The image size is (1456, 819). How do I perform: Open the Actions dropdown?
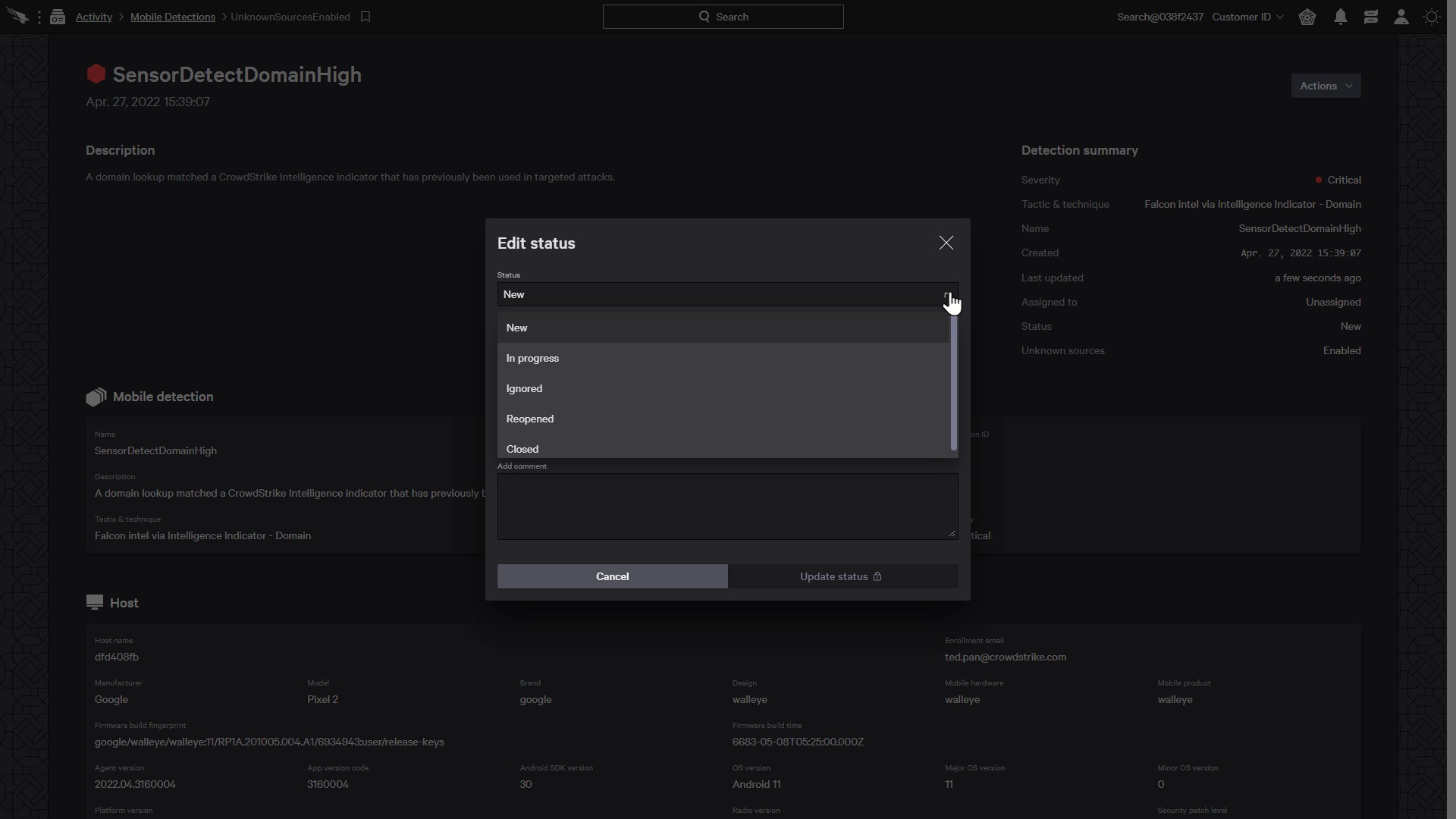click(1326, 86)
